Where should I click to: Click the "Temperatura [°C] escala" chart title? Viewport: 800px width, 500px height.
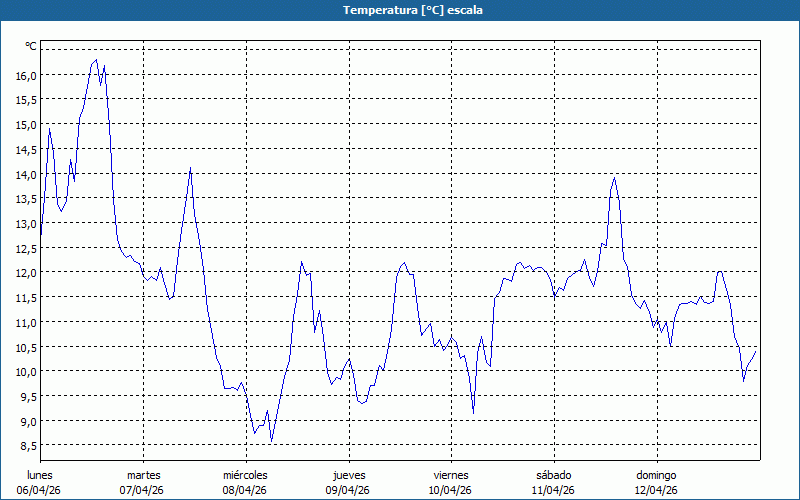coord(400,10)
